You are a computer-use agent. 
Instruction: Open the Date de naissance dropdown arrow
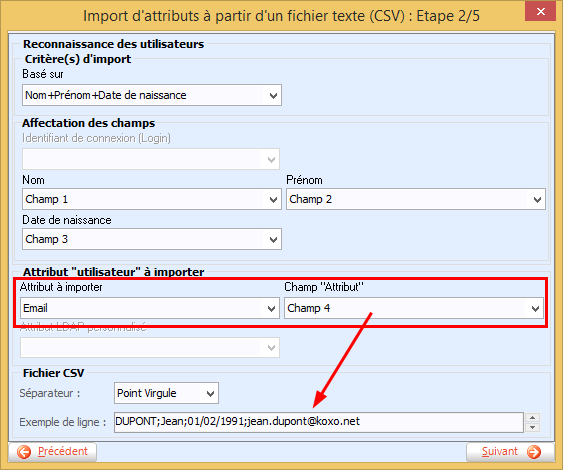[x=273, y=239]
